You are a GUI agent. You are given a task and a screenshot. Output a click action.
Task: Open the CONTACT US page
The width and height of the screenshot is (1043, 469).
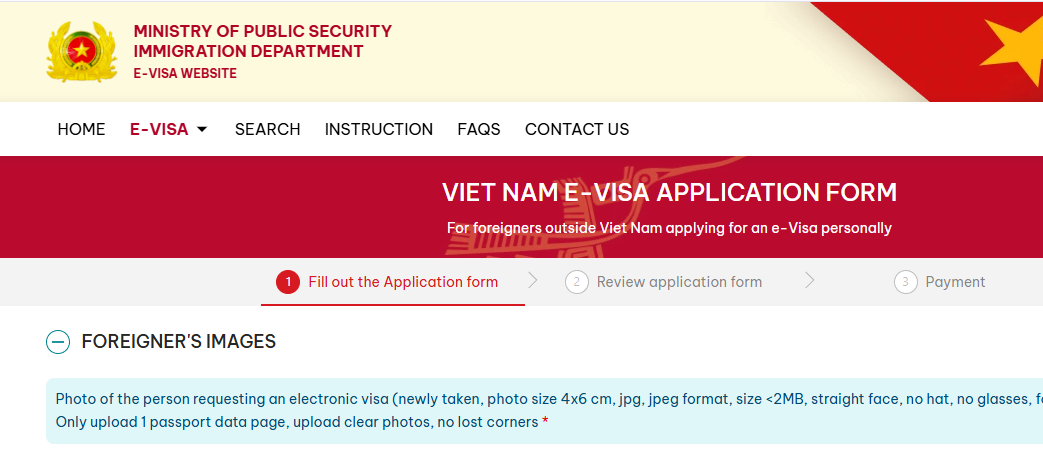point(577,129)
